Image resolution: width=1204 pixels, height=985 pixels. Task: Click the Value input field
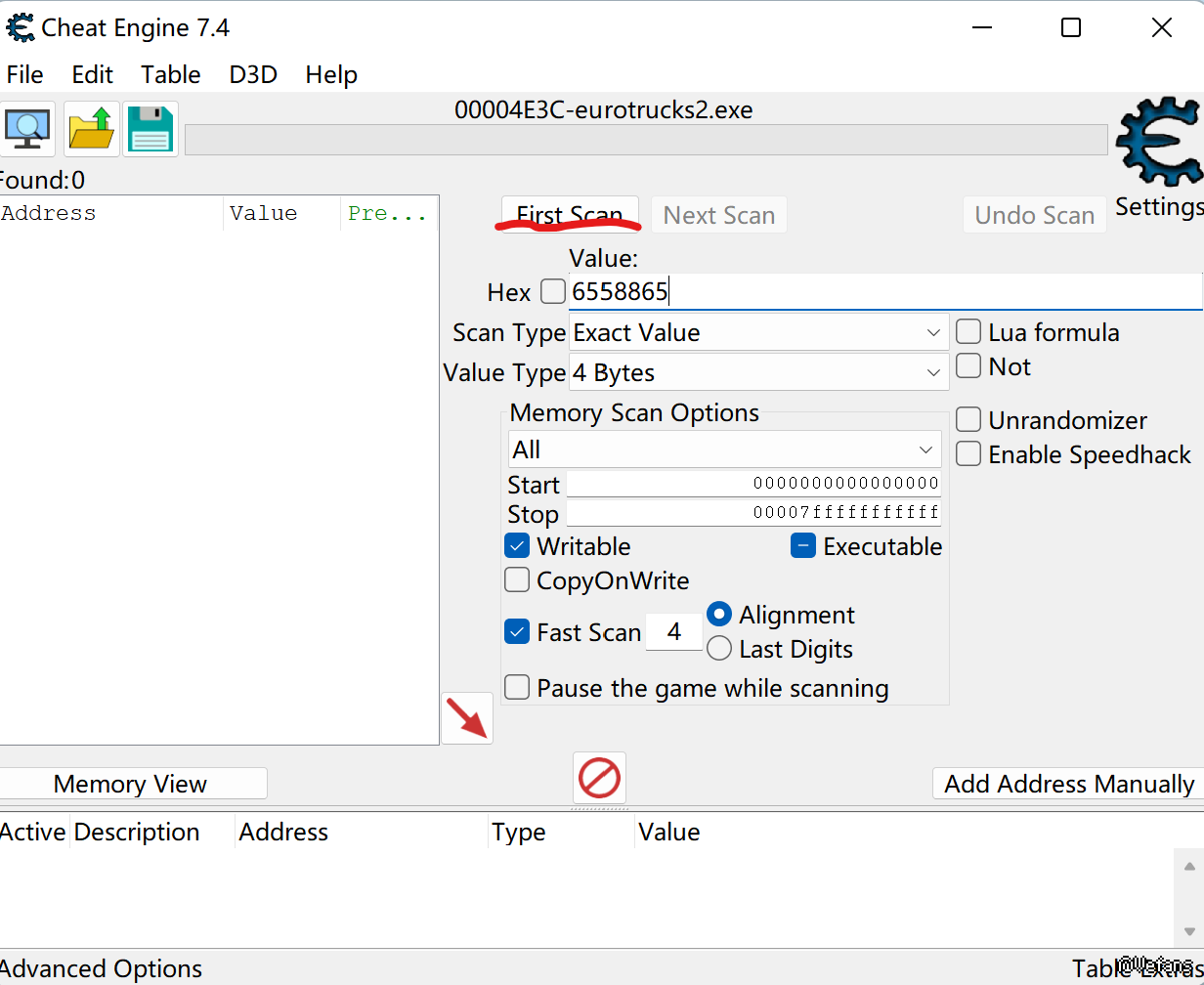[885, 291]
